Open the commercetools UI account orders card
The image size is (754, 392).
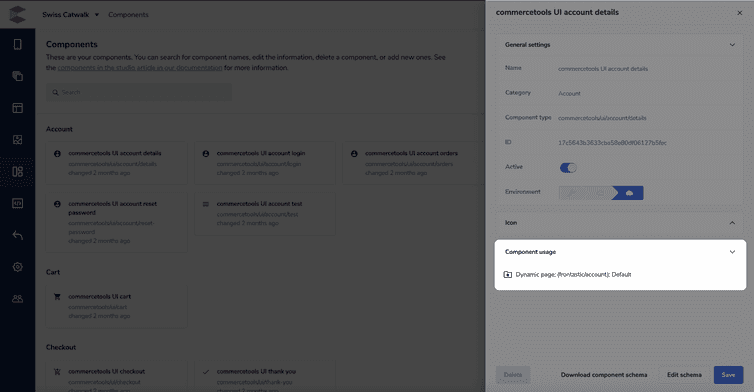pyautogui.click(x=413, y=163)
